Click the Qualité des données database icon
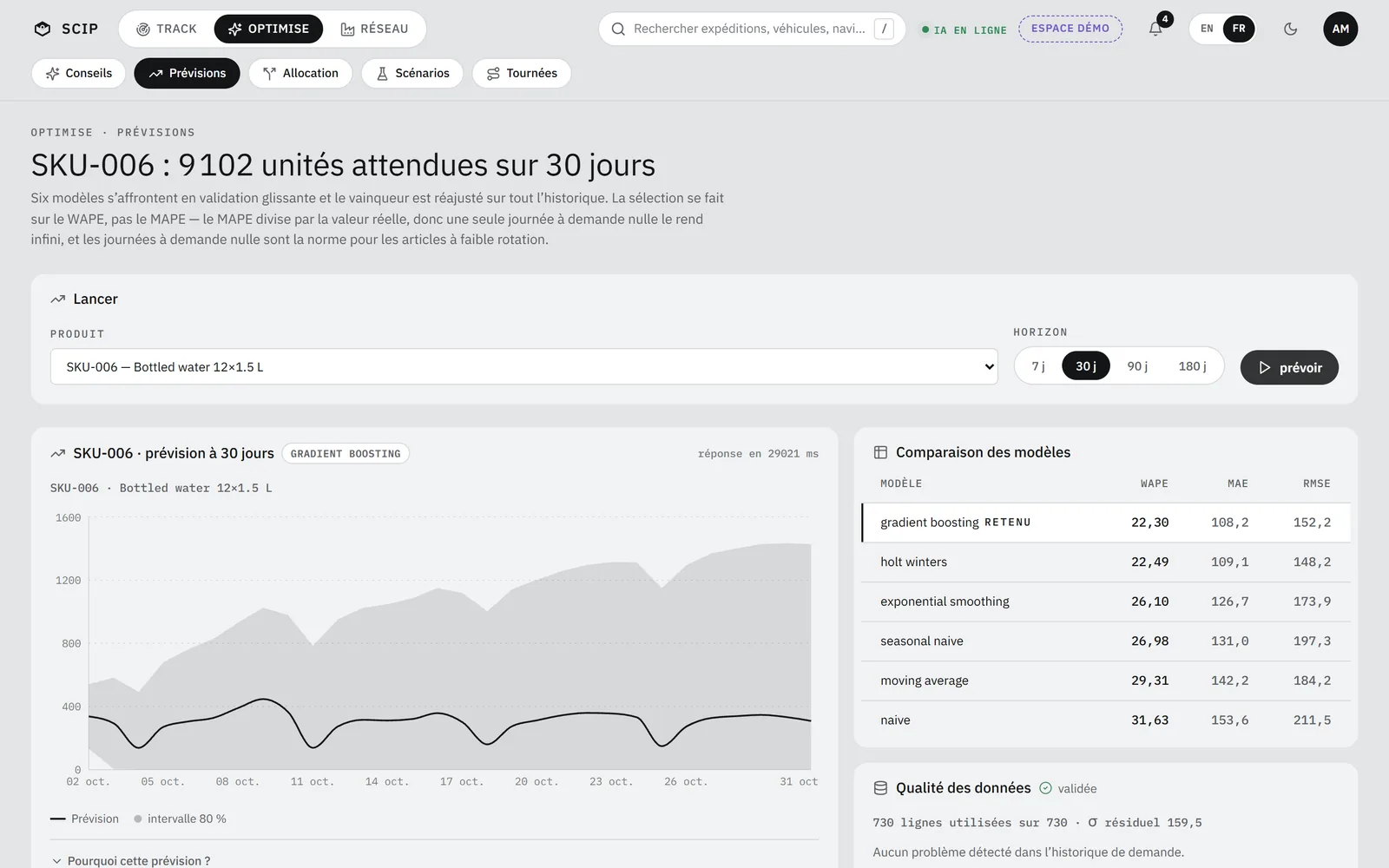 (x=880, y=788)
